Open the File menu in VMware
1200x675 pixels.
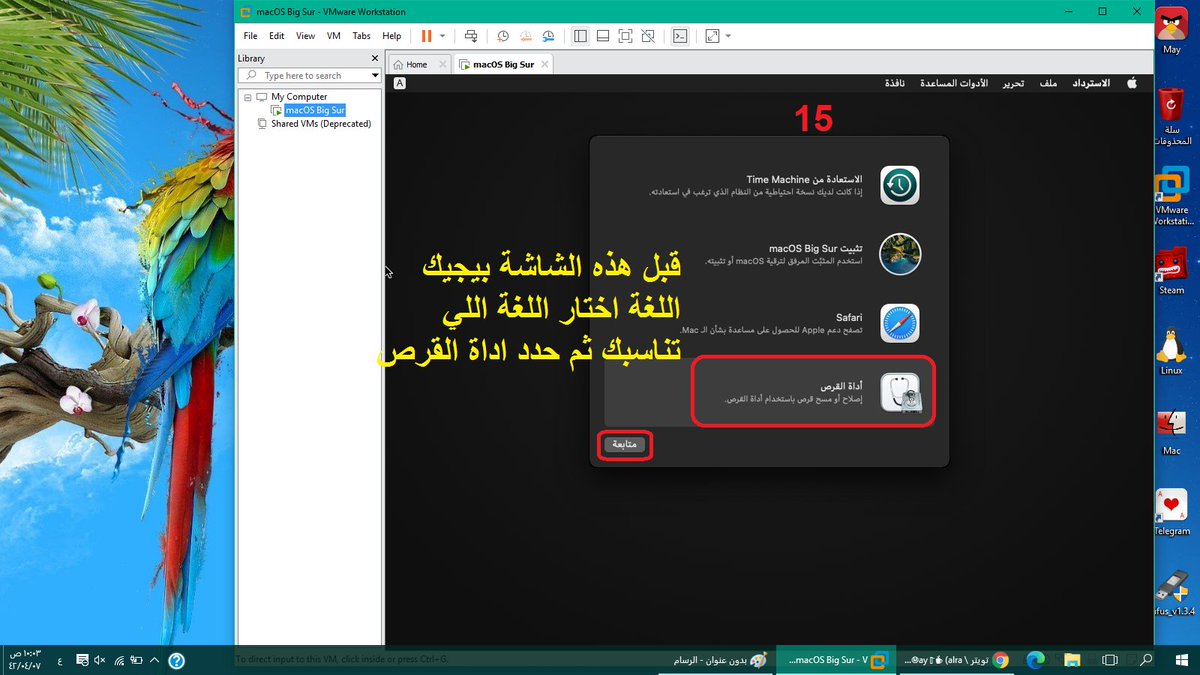[x=251, y=36]
